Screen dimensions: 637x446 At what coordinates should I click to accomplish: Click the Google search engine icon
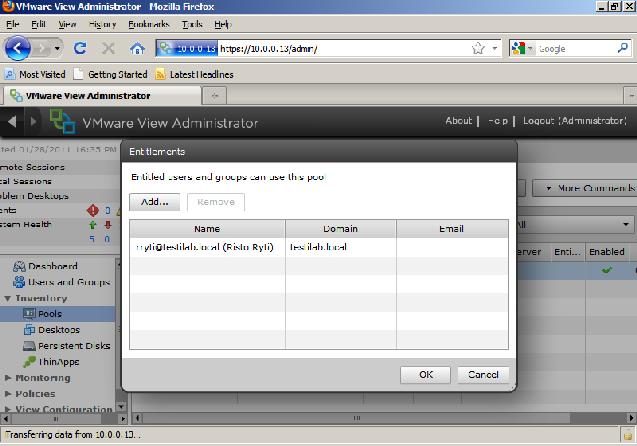pyautogui.click(x=518, y=48)
